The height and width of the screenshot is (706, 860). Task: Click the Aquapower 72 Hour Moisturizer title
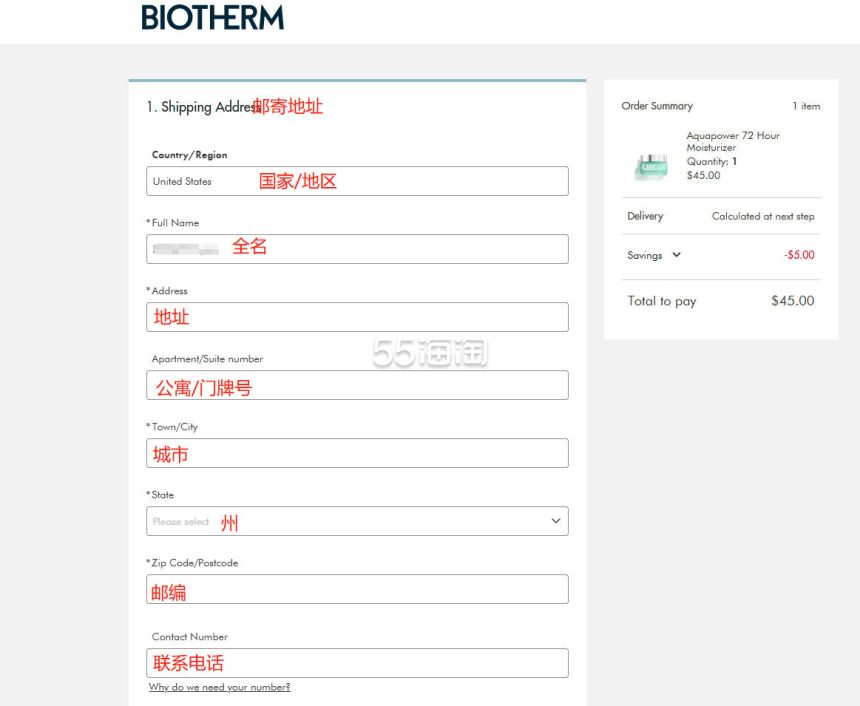(732, 141)
